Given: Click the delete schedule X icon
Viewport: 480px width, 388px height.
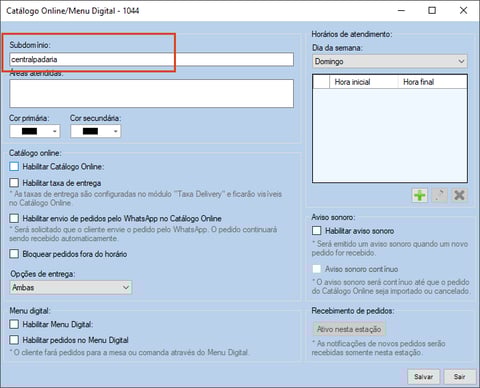Looking at the screenshot, I should 459,195.
